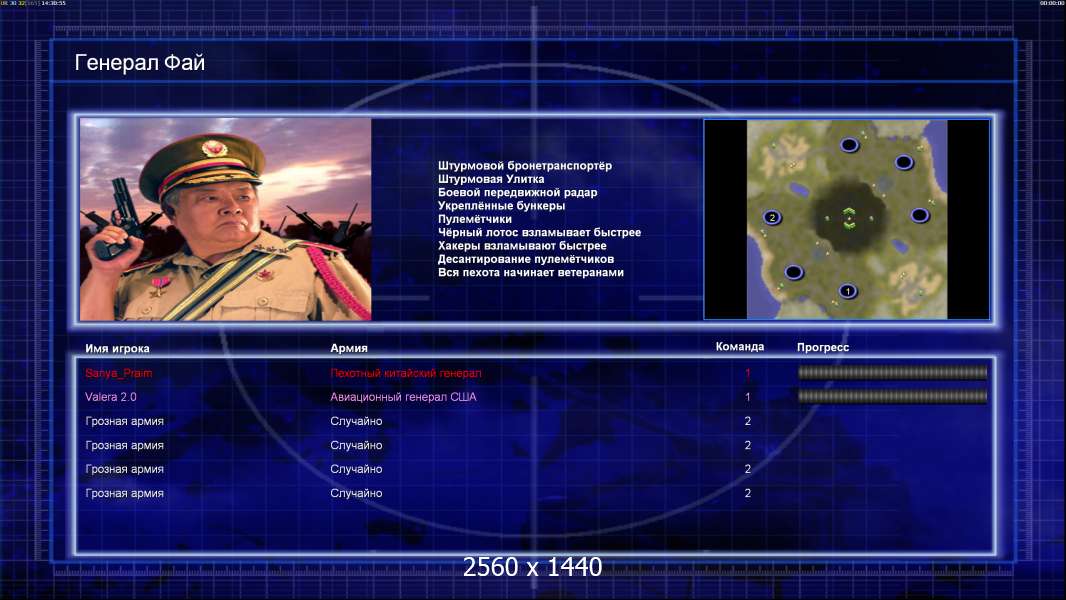
Task: Click the "Прогресс" column header
Action: tap(823, 347)
